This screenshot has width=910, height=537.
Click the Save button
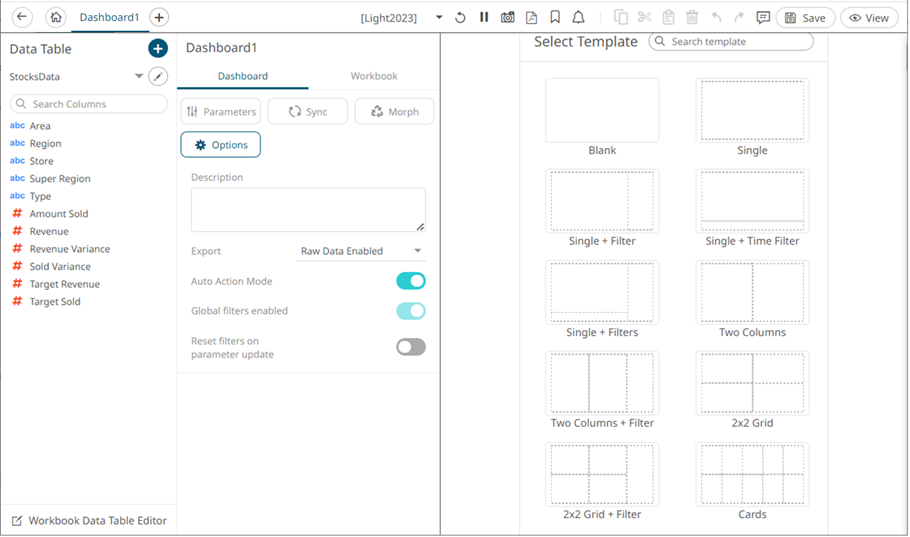[x=805, y=17]
